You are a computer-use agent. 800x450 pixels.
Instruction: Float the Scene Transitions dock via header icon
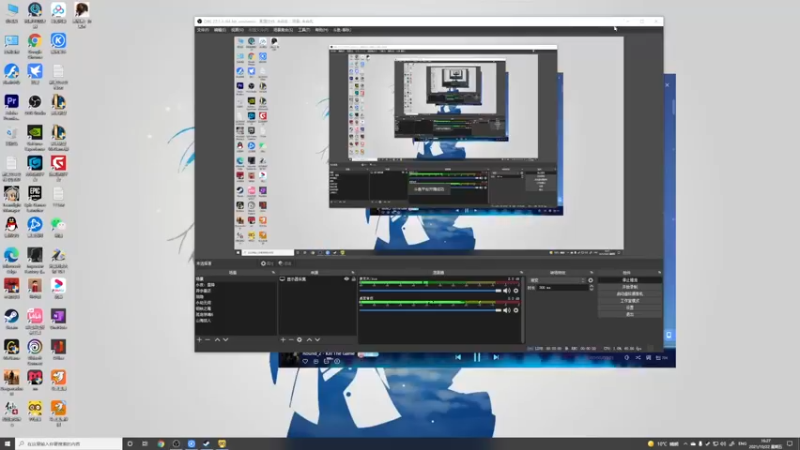[x=591, y=273]
